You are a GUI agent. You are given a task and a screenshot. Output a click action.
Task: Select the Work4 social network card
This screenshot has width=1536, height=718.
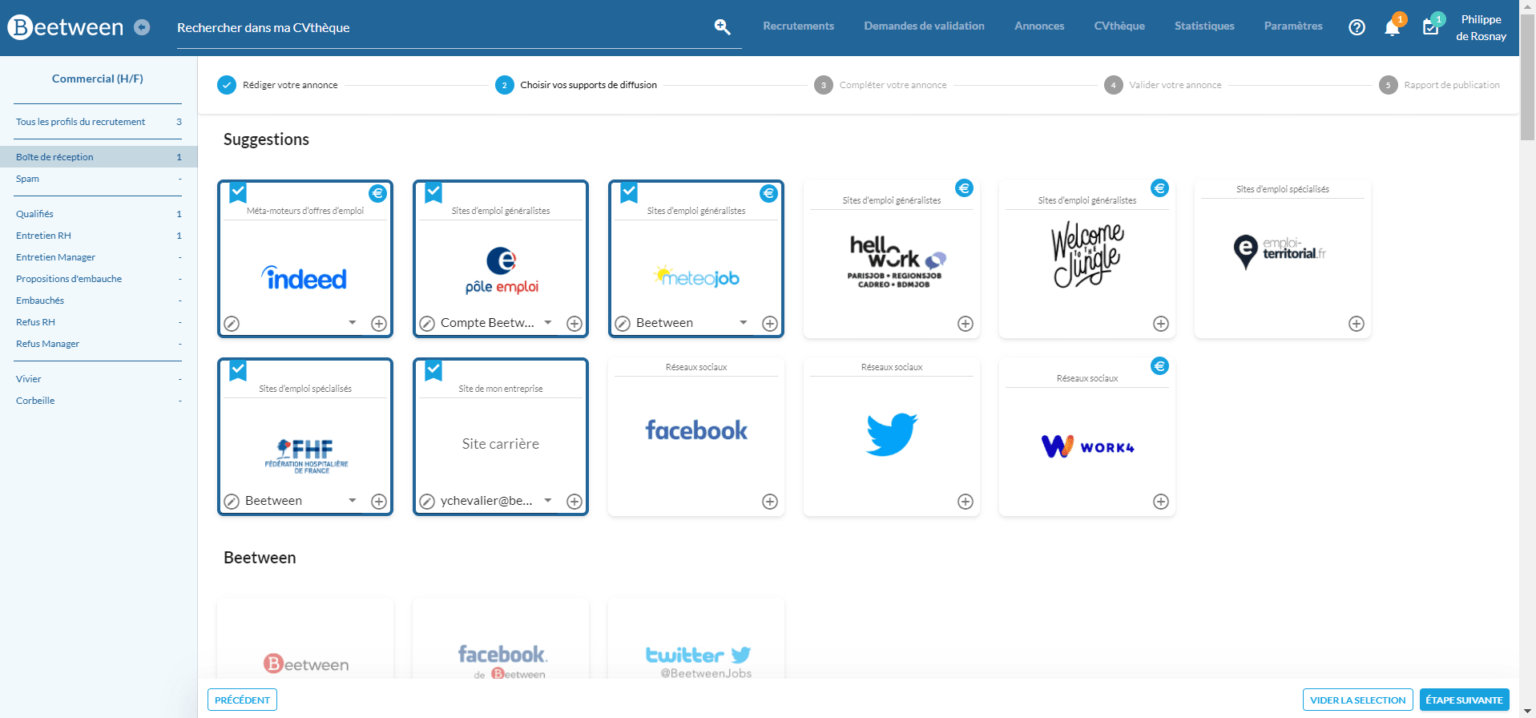[x=1087, y=437]
